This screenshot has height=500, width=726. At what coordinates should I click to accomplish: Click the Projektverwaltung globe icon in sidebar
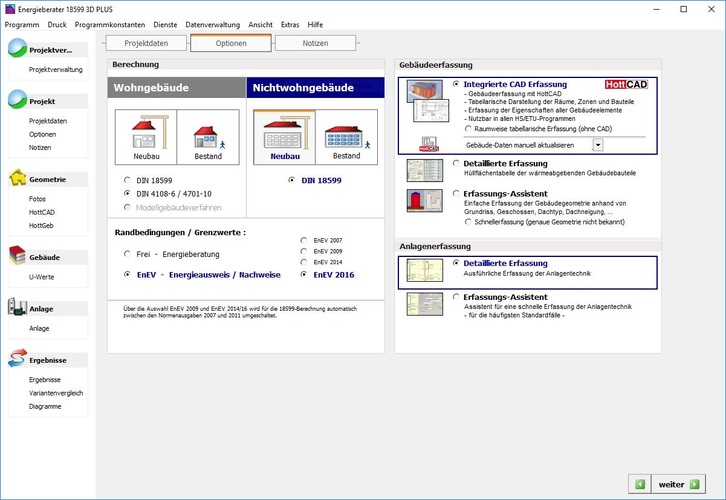pos(17,49)
